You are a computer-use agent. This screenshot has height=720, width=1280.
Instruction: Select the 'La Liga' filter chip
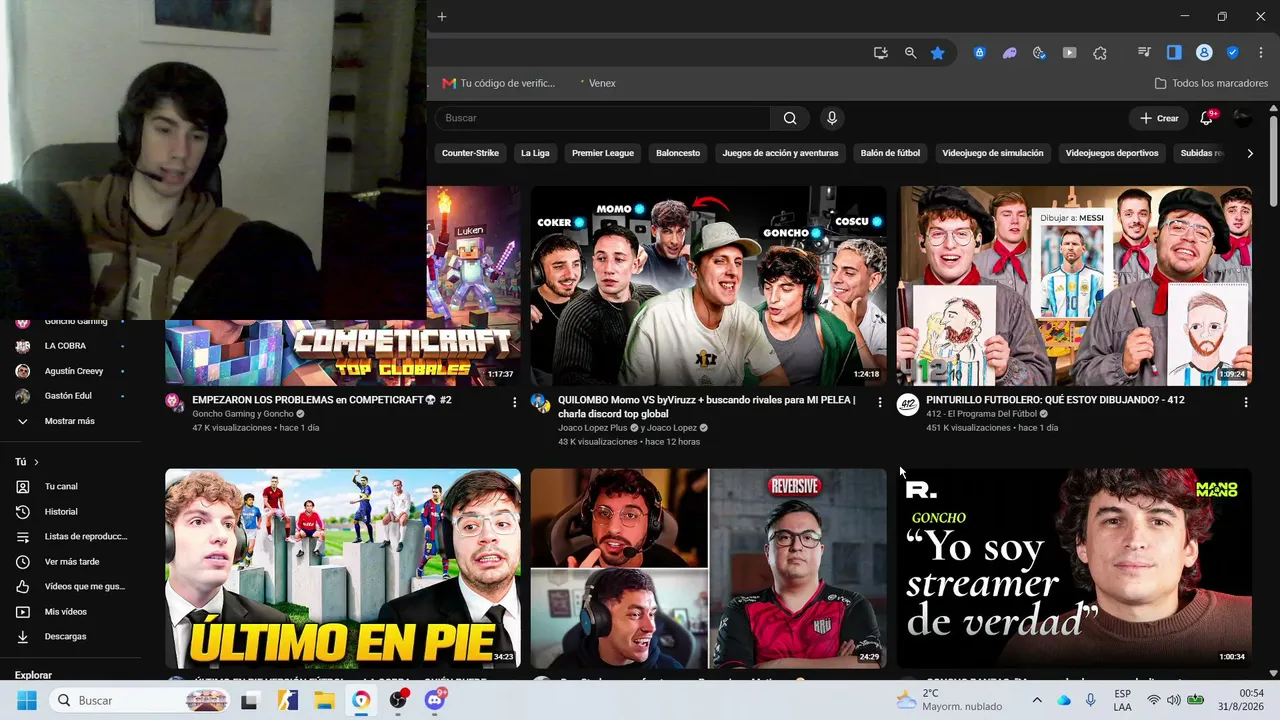point(535,153)
